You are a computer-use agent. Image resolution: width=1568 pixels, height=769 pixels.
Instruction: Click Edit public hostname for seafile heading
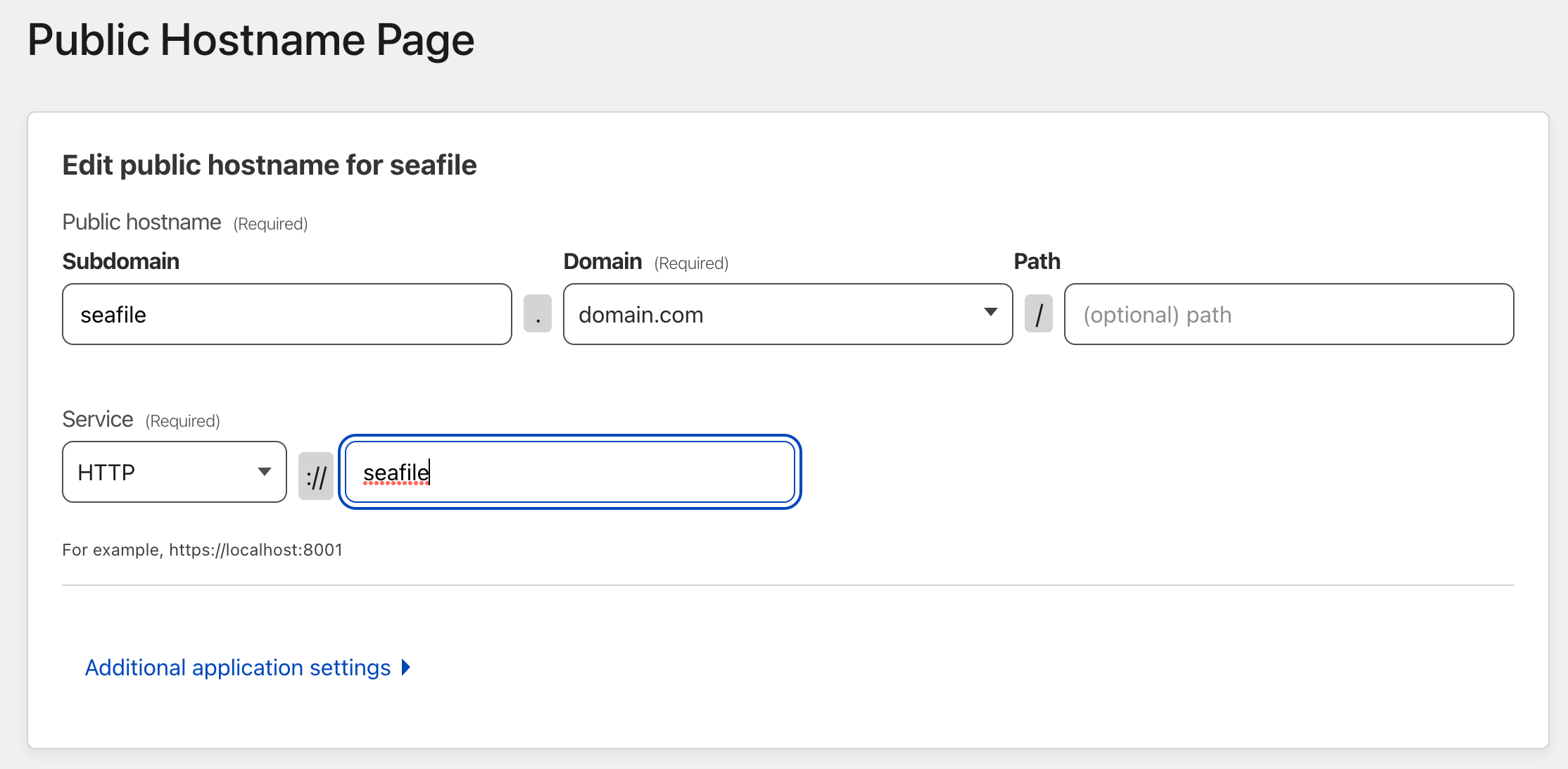(270, 165)
